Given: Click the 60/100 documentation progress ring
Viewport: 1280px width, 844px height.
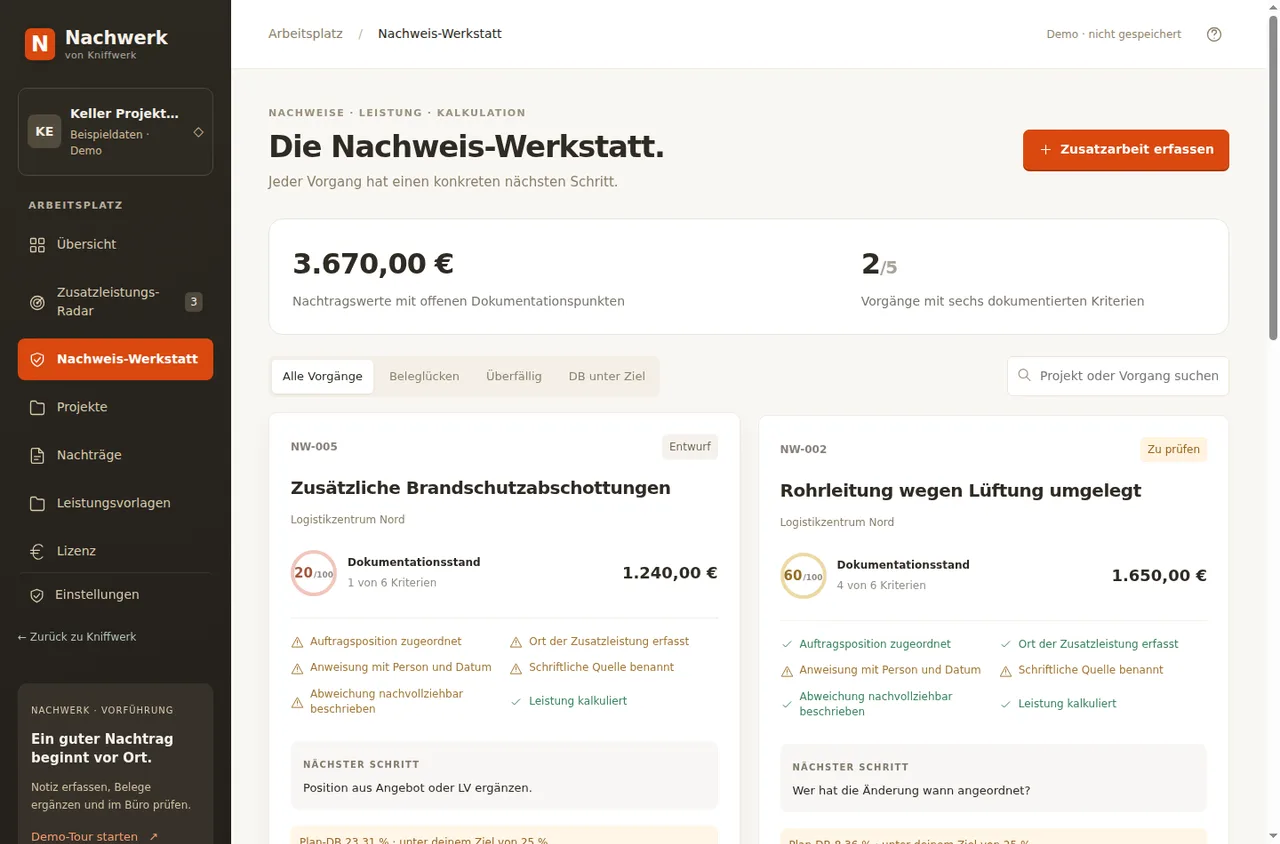Looking at the screenshot, I should click(803, 576).
